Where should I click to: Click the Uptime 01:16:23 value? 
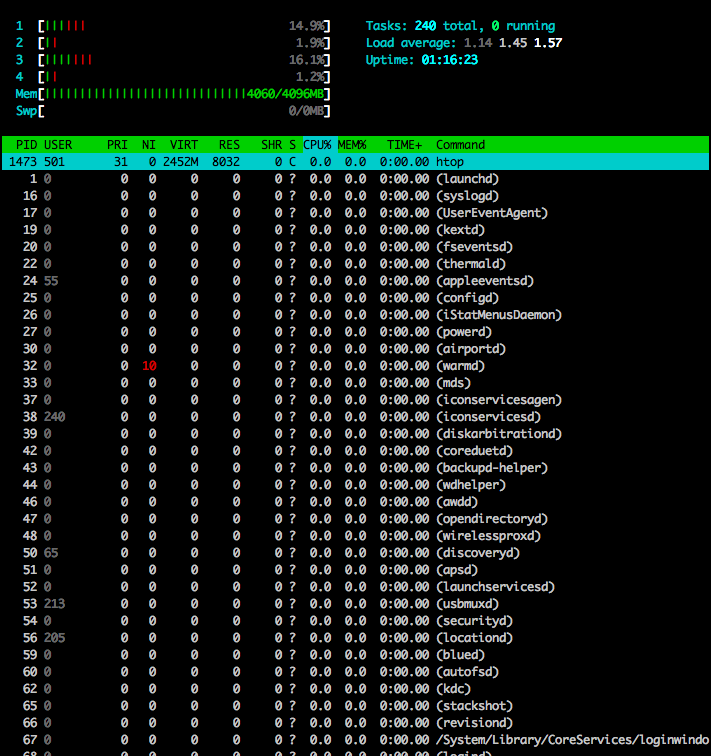[449, 60]
